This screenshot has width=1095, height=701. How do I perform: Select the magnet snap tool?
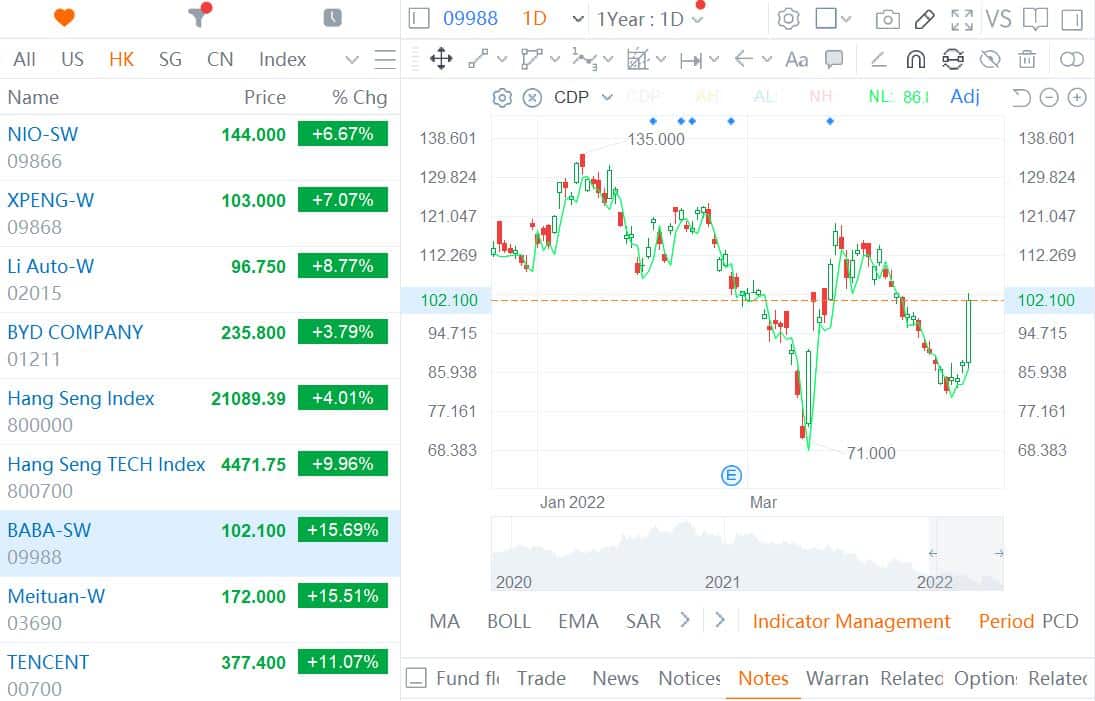pos(915,60)
